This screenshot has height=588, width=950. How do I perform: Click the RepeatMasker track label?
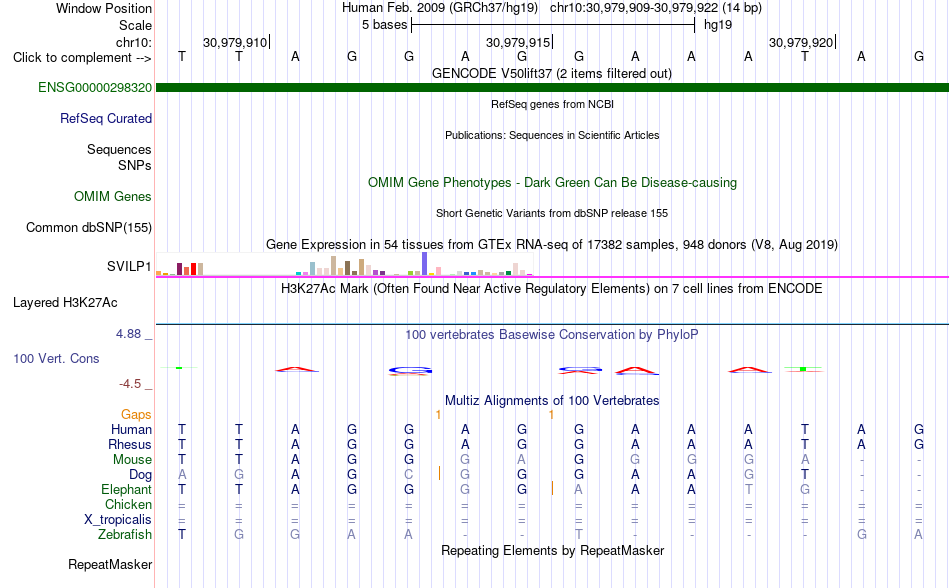coord(110,565)
